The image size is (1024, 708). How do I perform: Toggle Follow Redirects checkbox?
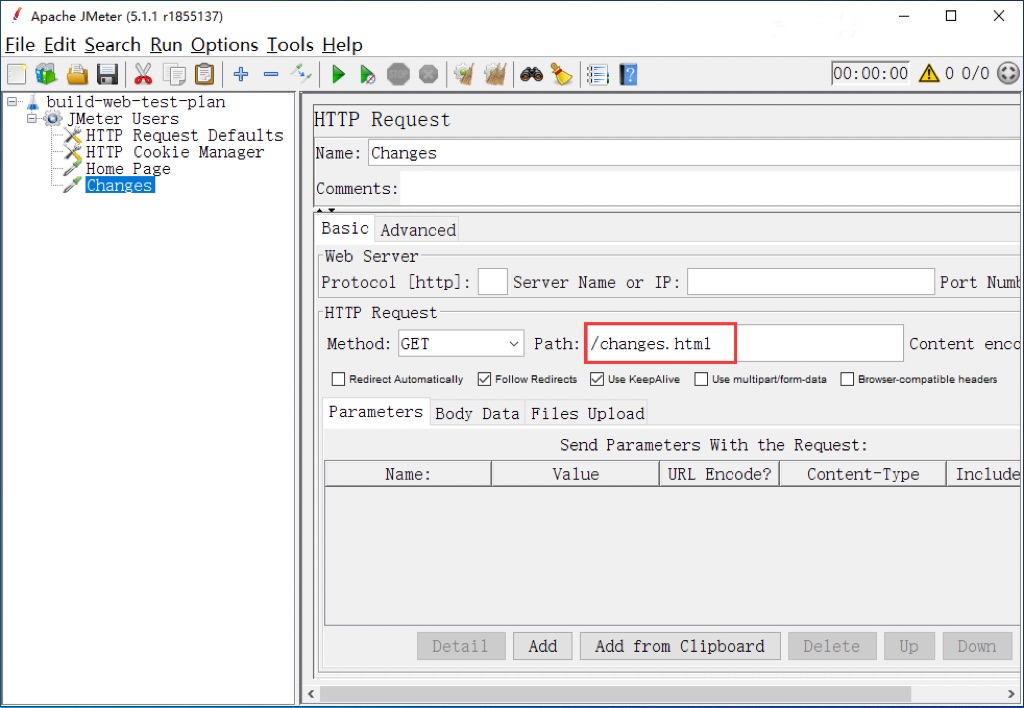click(x=484, y=379)
